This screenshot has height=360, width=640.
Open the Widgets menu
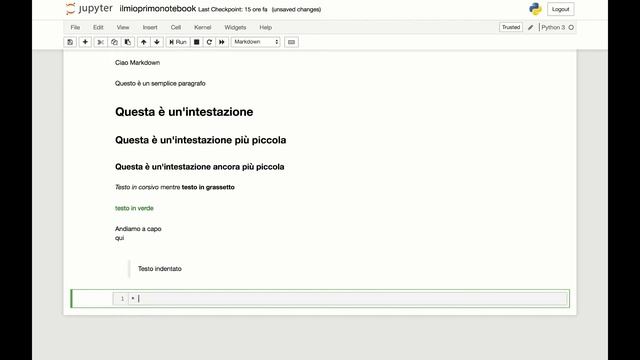click(235, 27)
